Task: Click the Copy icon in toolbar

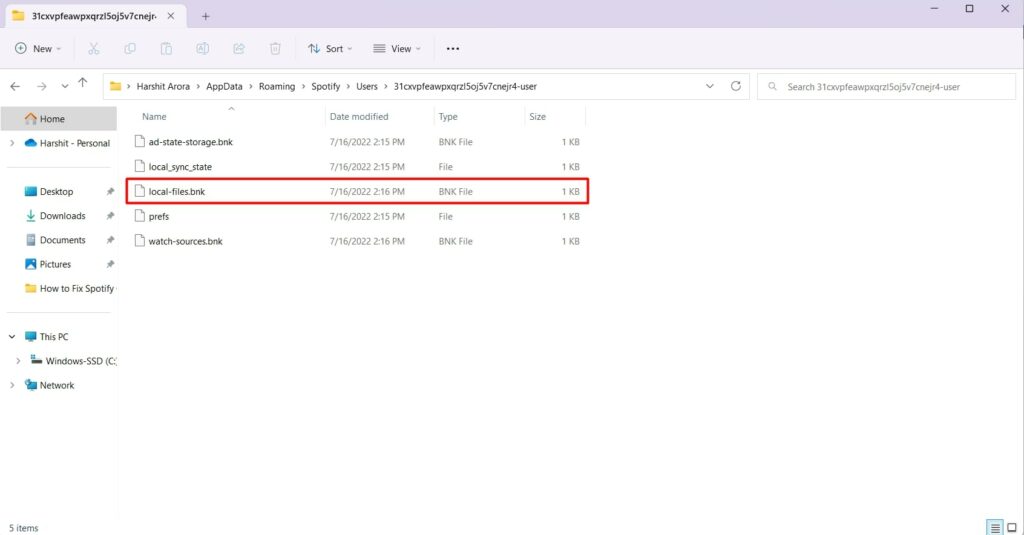Action: (x=130, y=48)
